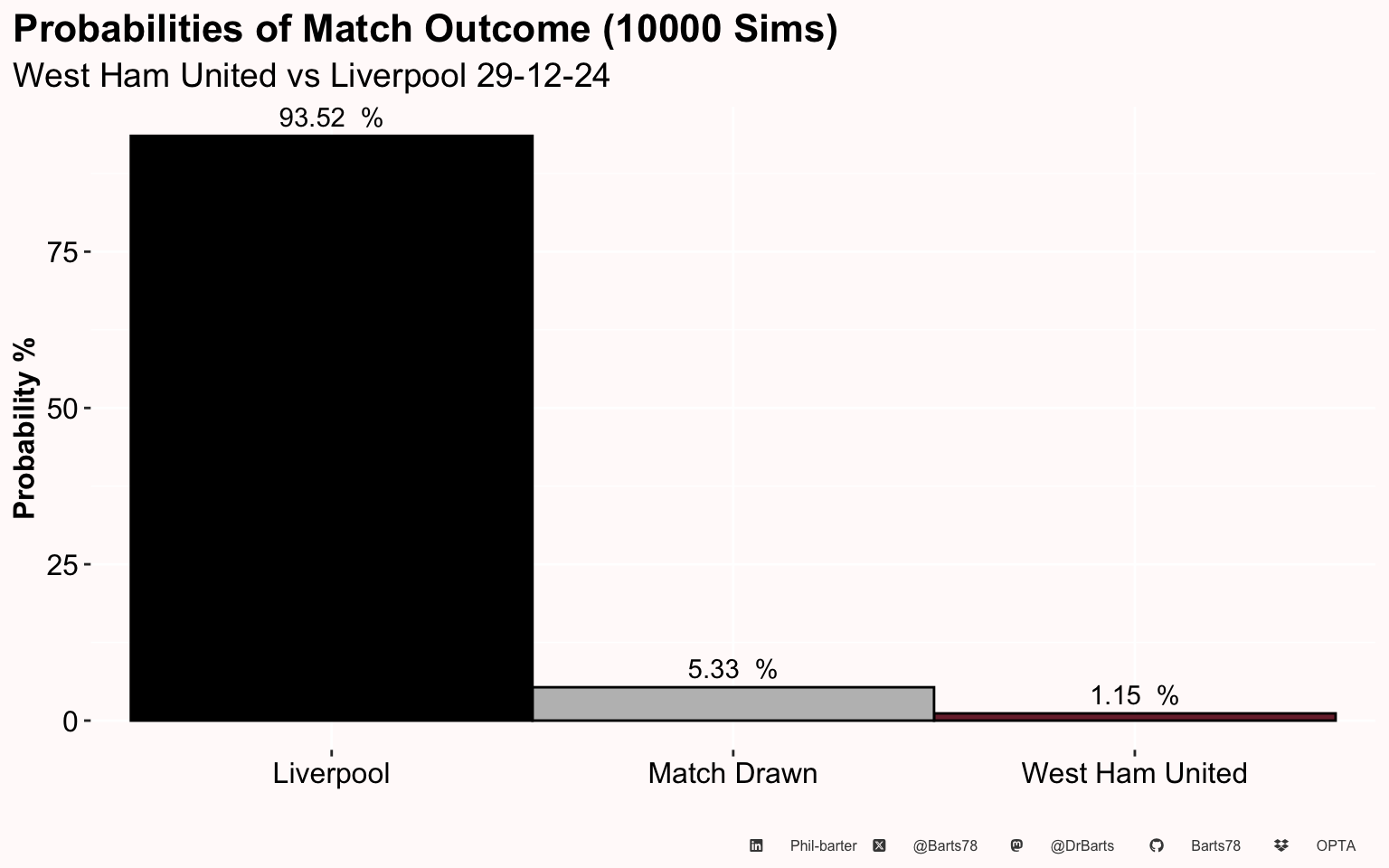Image resolution: width=1389 pixels, height=868 pixels.
Task: Click the Mastodon icon
Action: point(1016,845)
